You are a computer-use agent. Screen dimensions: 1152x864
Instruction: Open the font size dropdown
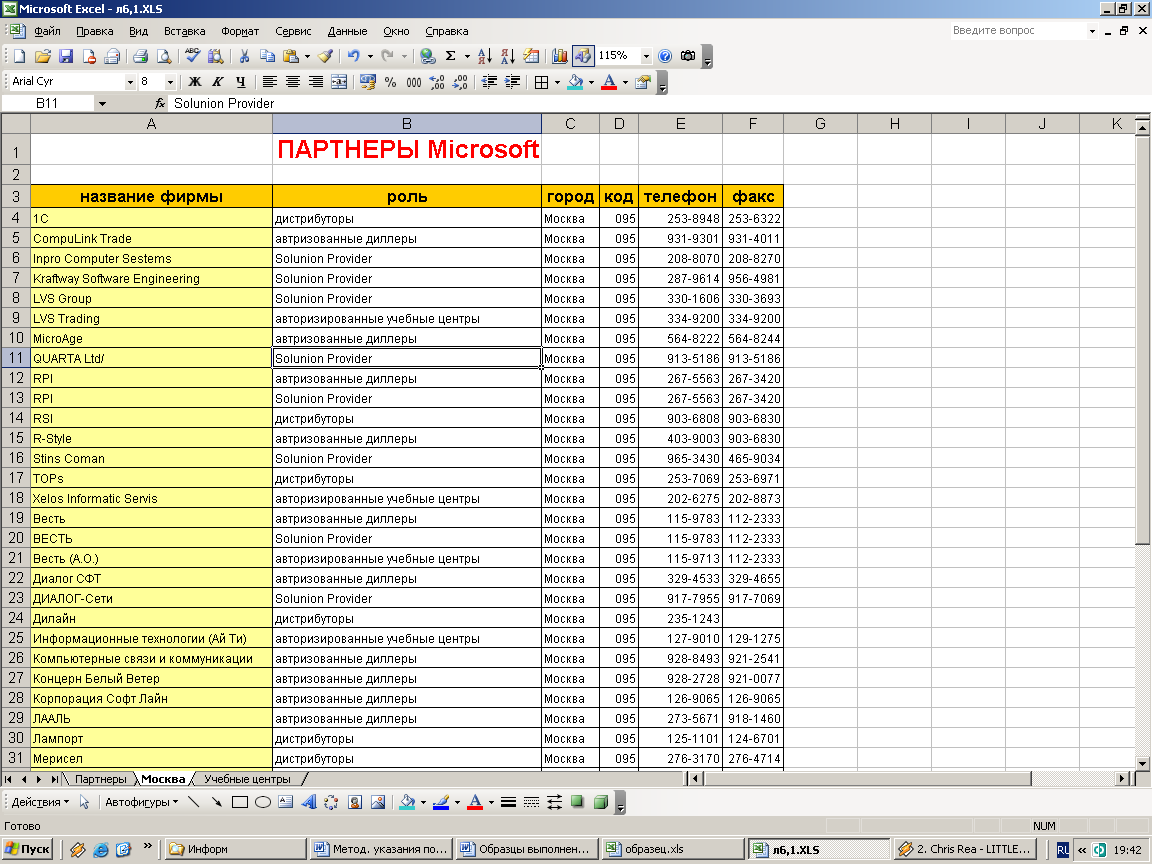point(170,82)
